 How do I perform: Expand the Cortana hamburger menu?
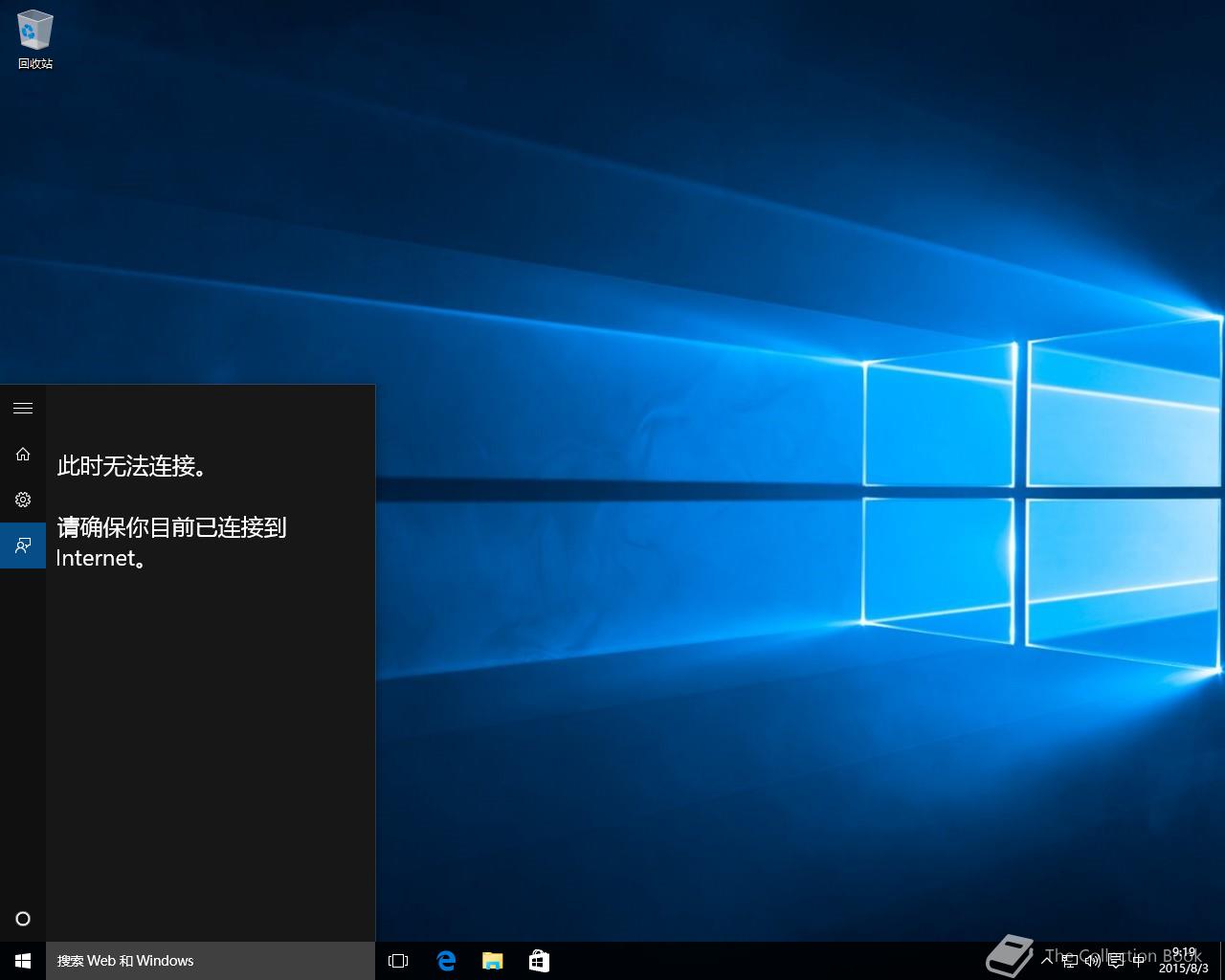(x=23, y=408)
